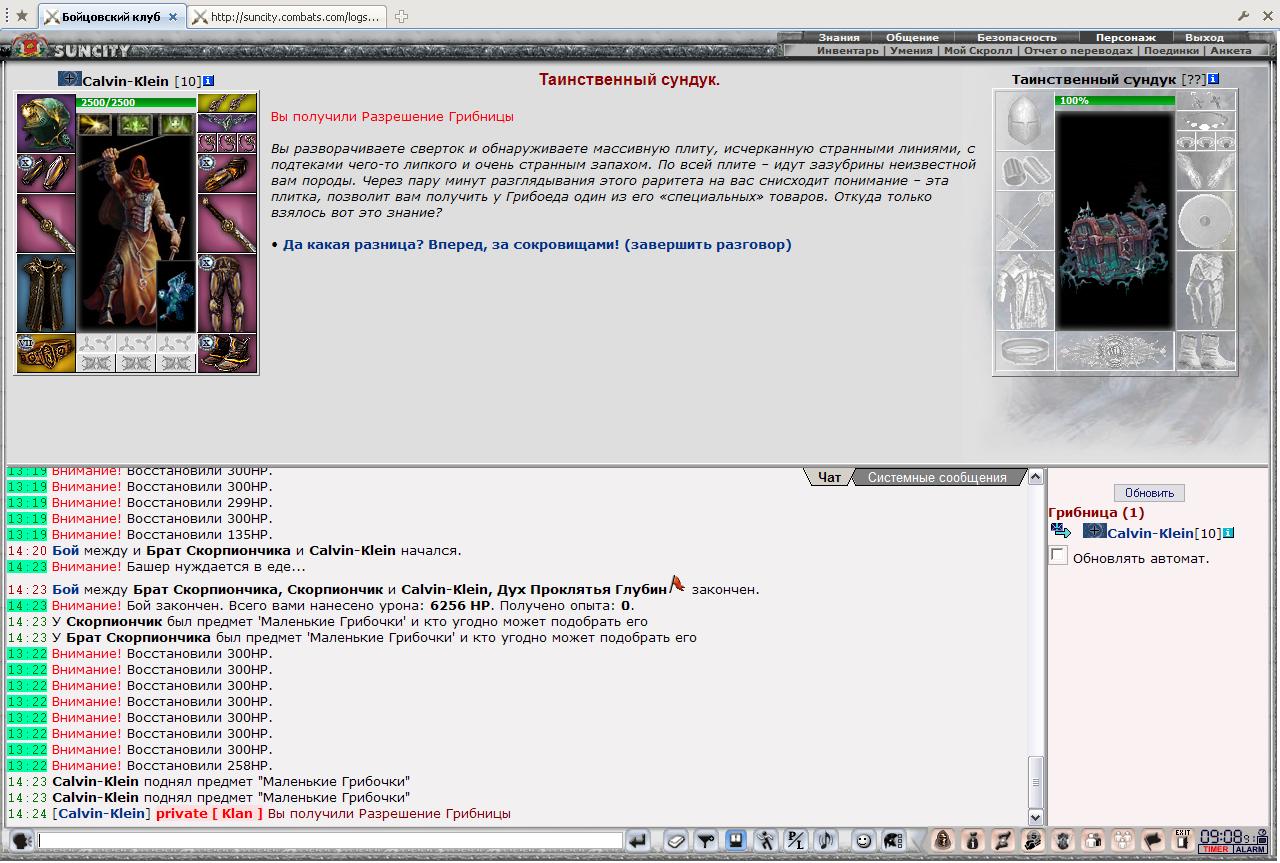Screen dimensions: 1280x863
Task: Click the Обновить button
Action: coord(1149,493)
